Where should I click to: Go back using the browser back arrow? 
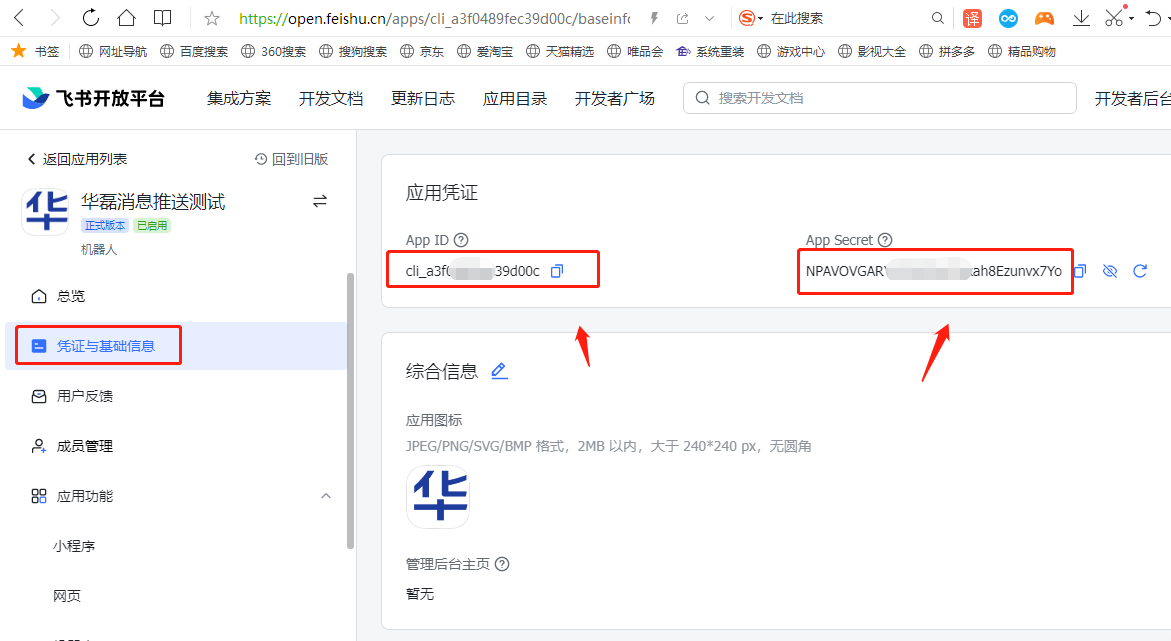tap(19, 18)
